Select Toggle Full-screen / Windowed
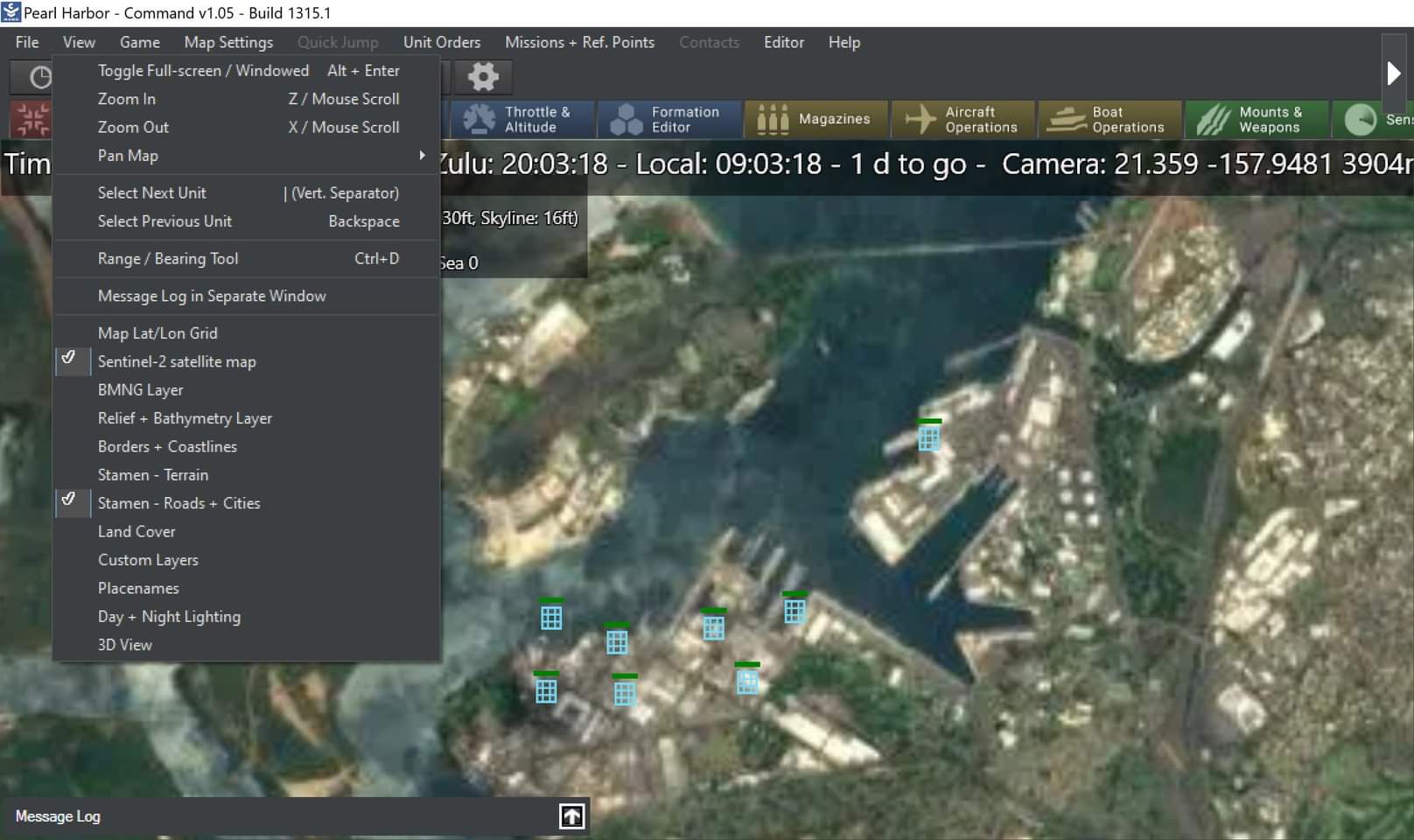This screenshot has height=840, width=1414. (x=246, y=71)
